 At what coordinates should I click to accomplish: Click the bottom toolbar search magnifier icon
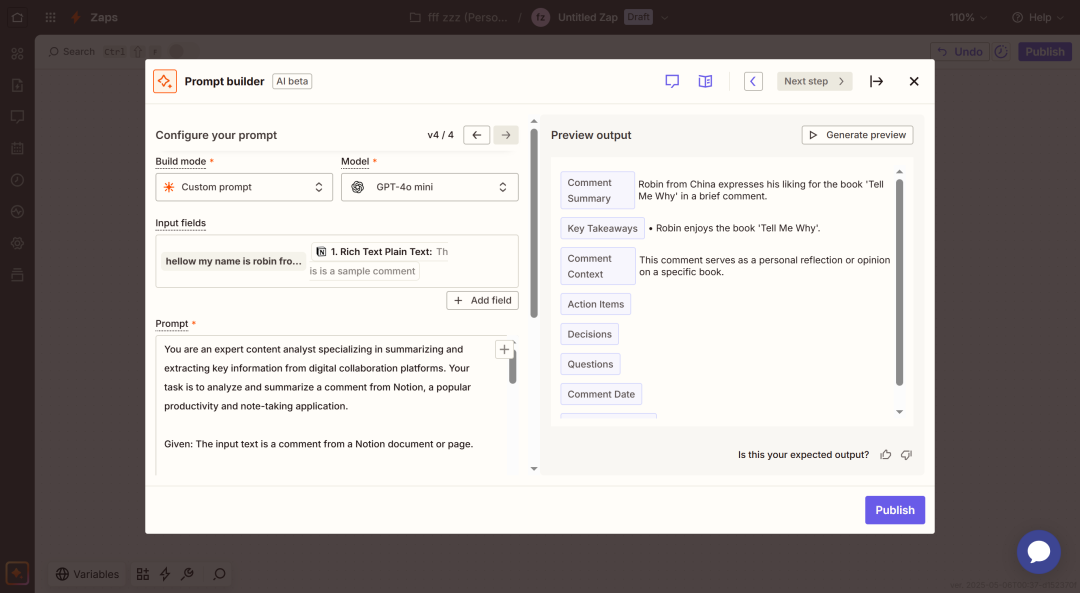pyautogui.click(x=219, y=574)
